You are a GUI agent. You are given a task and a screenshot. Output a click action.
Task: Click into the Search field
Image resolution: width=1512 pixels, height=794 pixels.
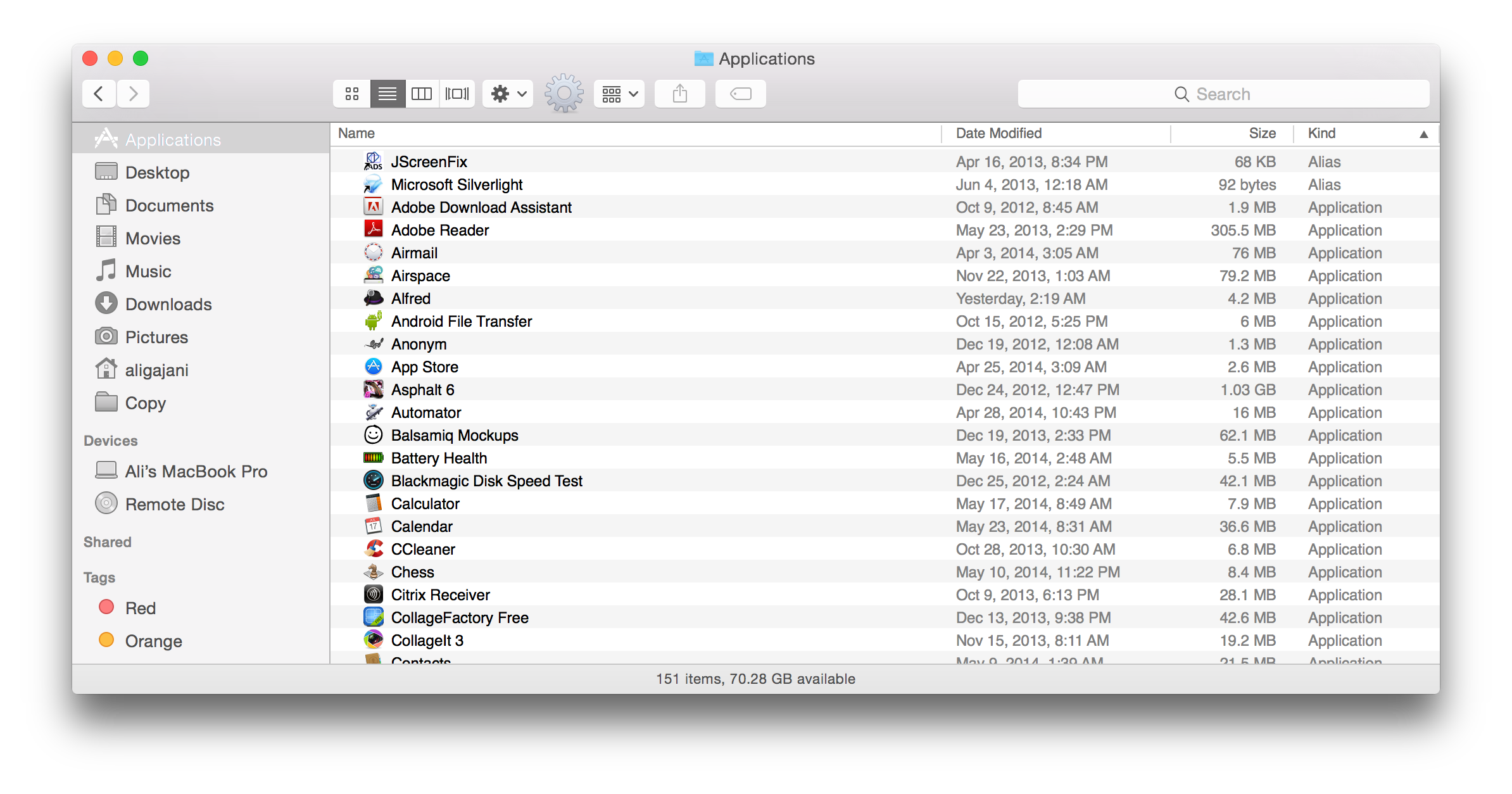pos(1223,94)
